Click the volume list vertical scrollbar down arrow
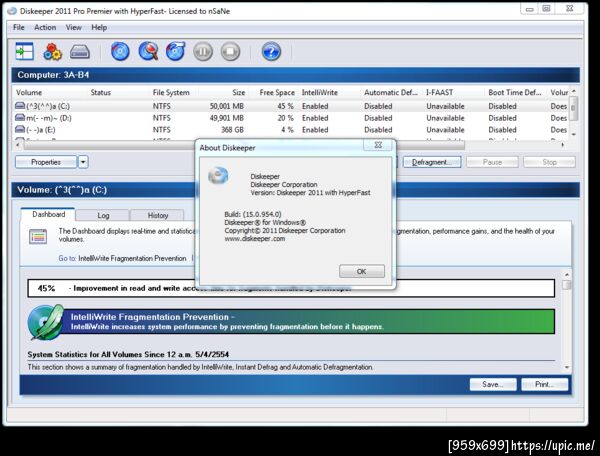The image size is (600, 456). [x=573, y=134]
